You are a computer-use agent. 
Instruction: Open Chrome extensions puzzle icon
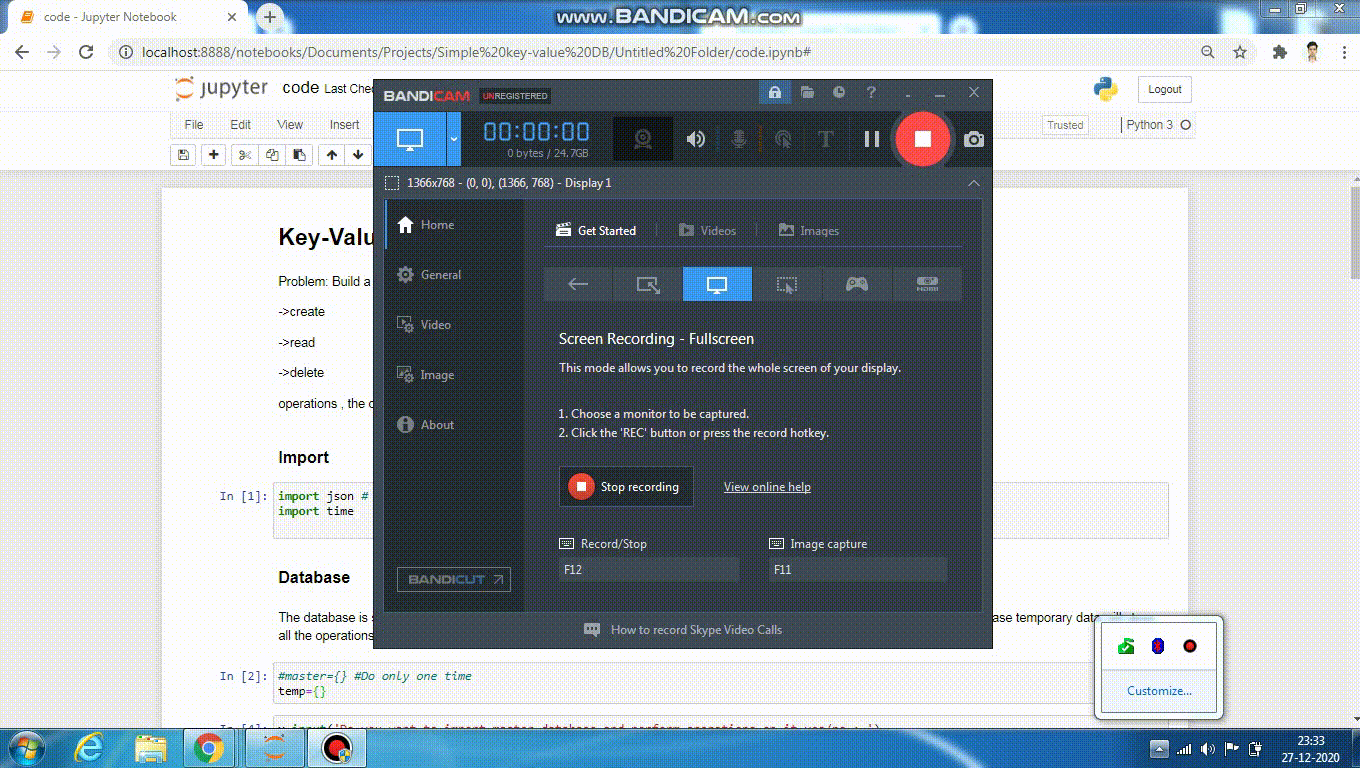[x=1280, y=52]
